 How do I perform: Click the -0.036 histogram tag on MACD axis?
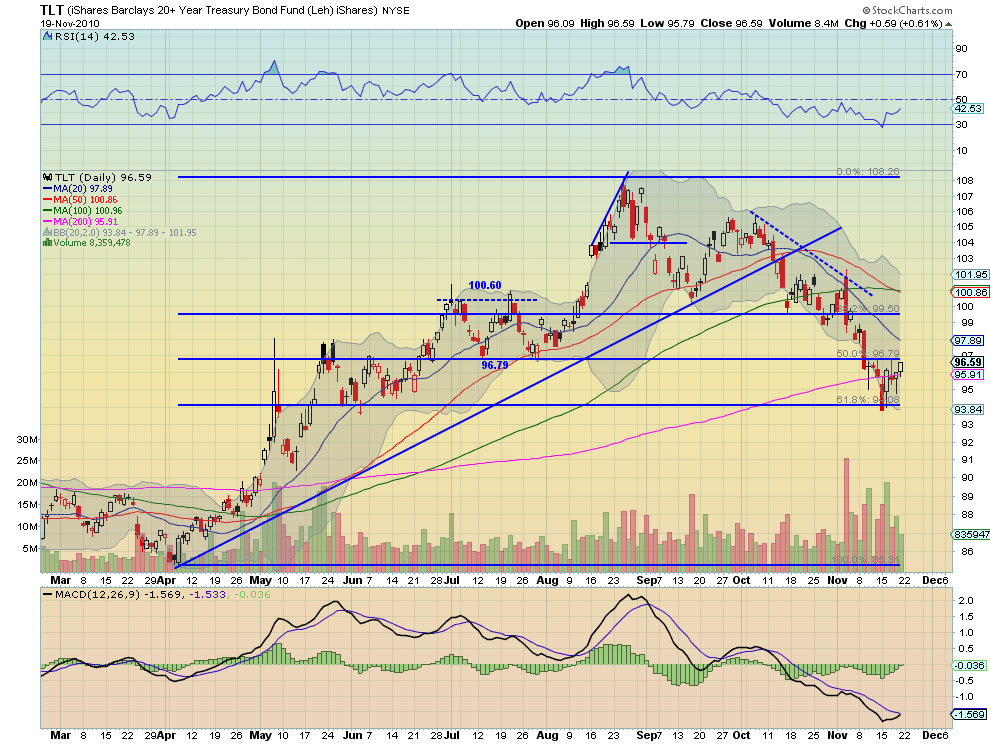969,665
